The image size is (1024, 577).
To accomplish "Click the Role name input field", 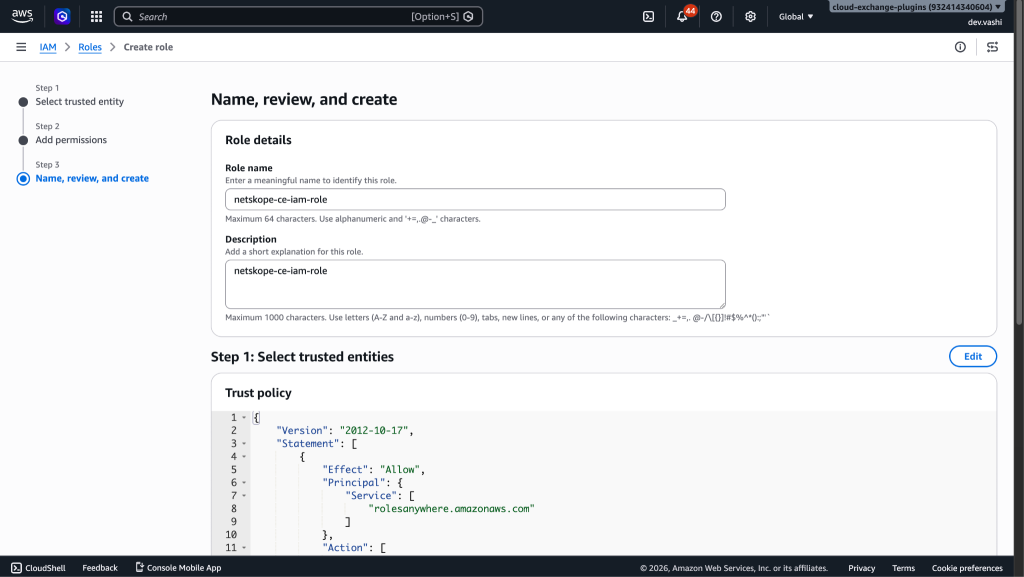I will [475, 200].
